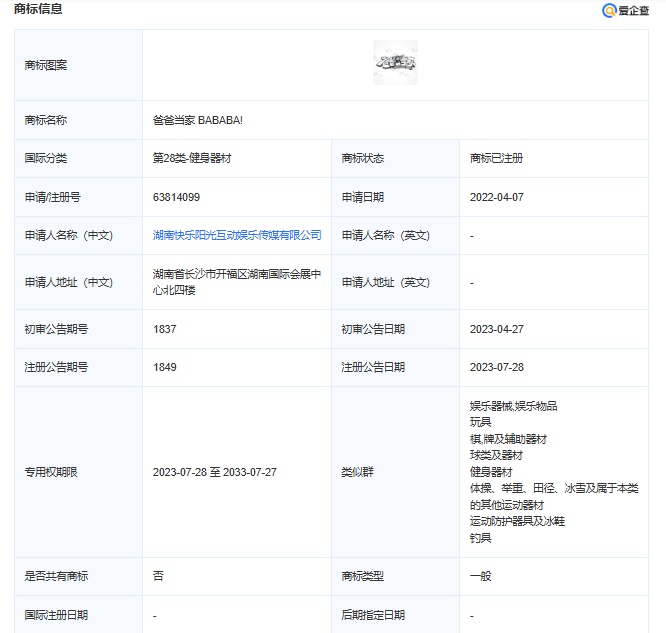The image size is (666, 633).
Task: Select the 商标已注册 status text
Action: tap(496, 158)
